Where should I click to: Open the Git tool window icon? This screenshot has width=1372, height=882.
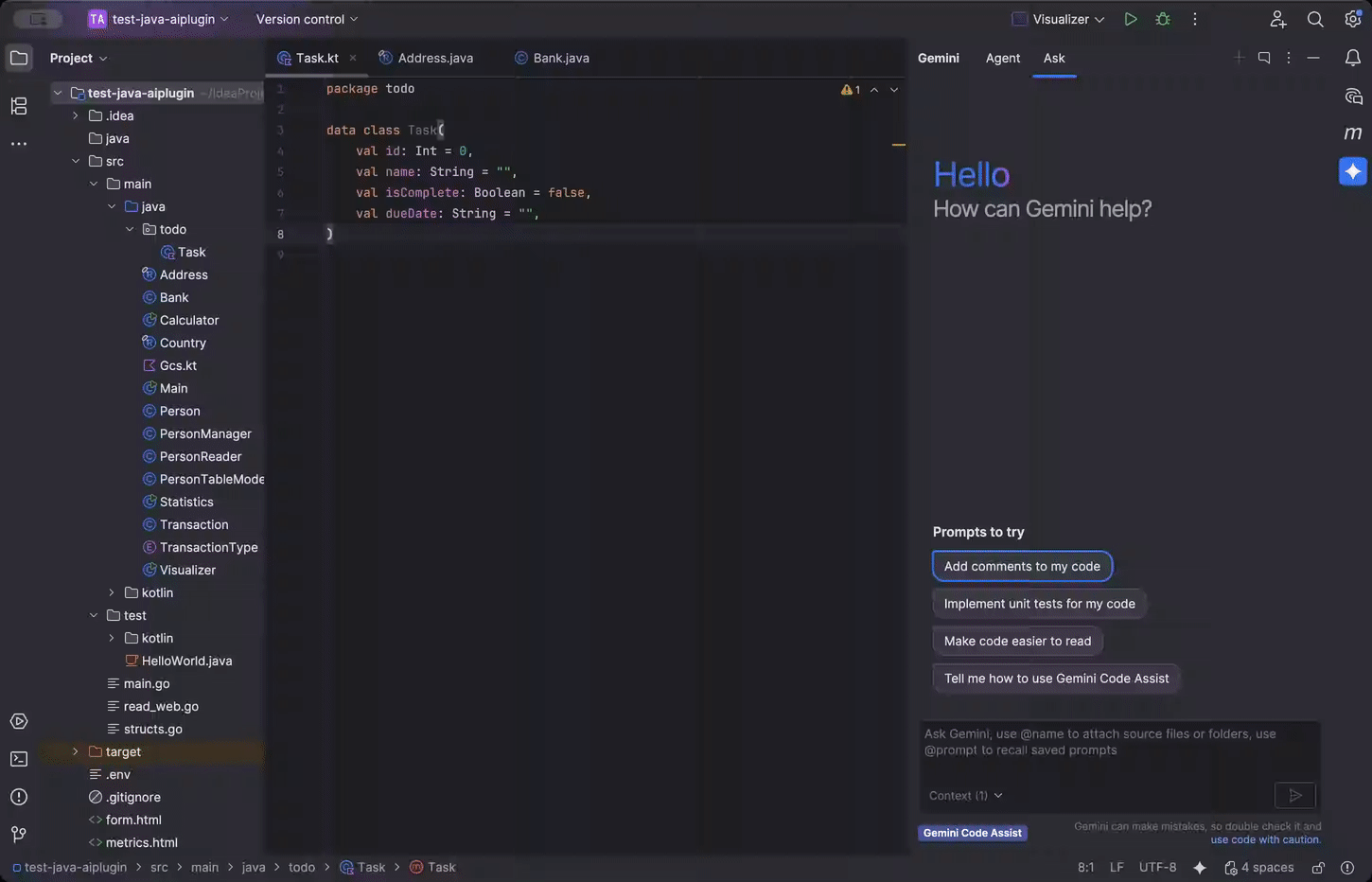(x=18, y=834)
